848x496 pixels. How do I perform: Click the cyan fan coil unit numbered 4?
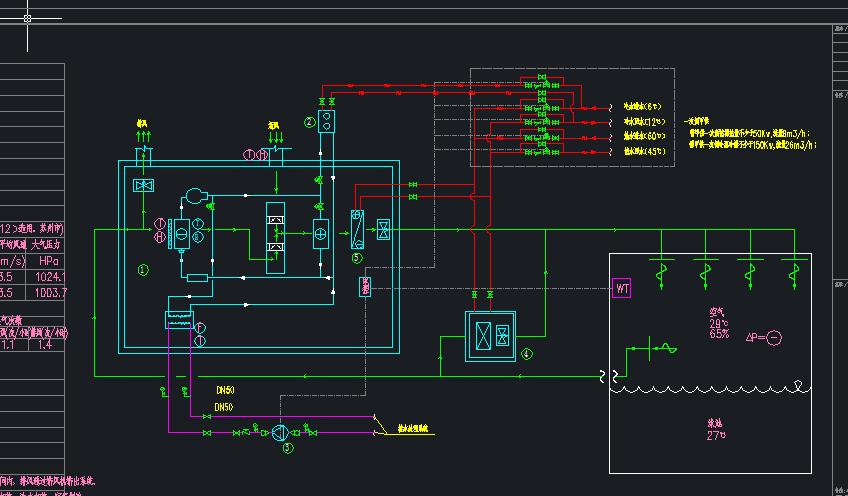491,336
